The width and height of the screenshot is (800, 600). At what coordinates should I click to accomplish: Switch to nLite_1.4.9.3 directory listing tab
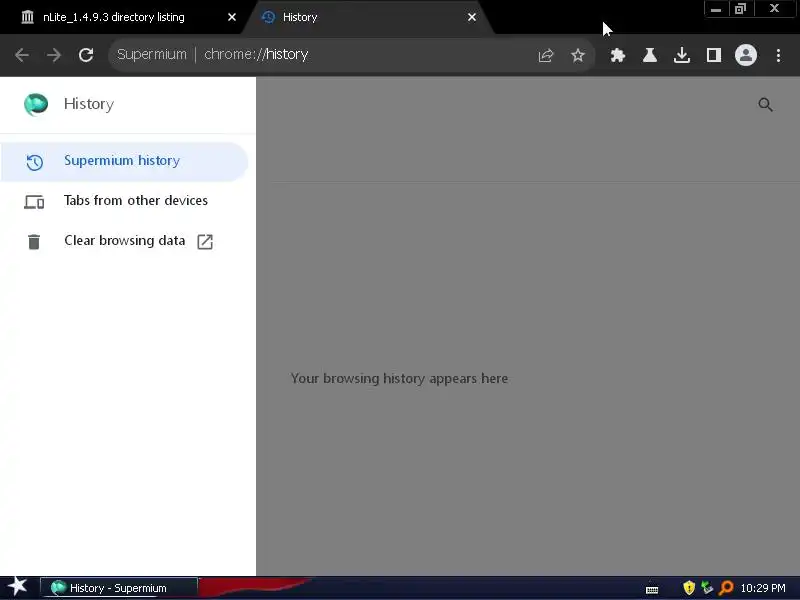click(x=124, y=17)
